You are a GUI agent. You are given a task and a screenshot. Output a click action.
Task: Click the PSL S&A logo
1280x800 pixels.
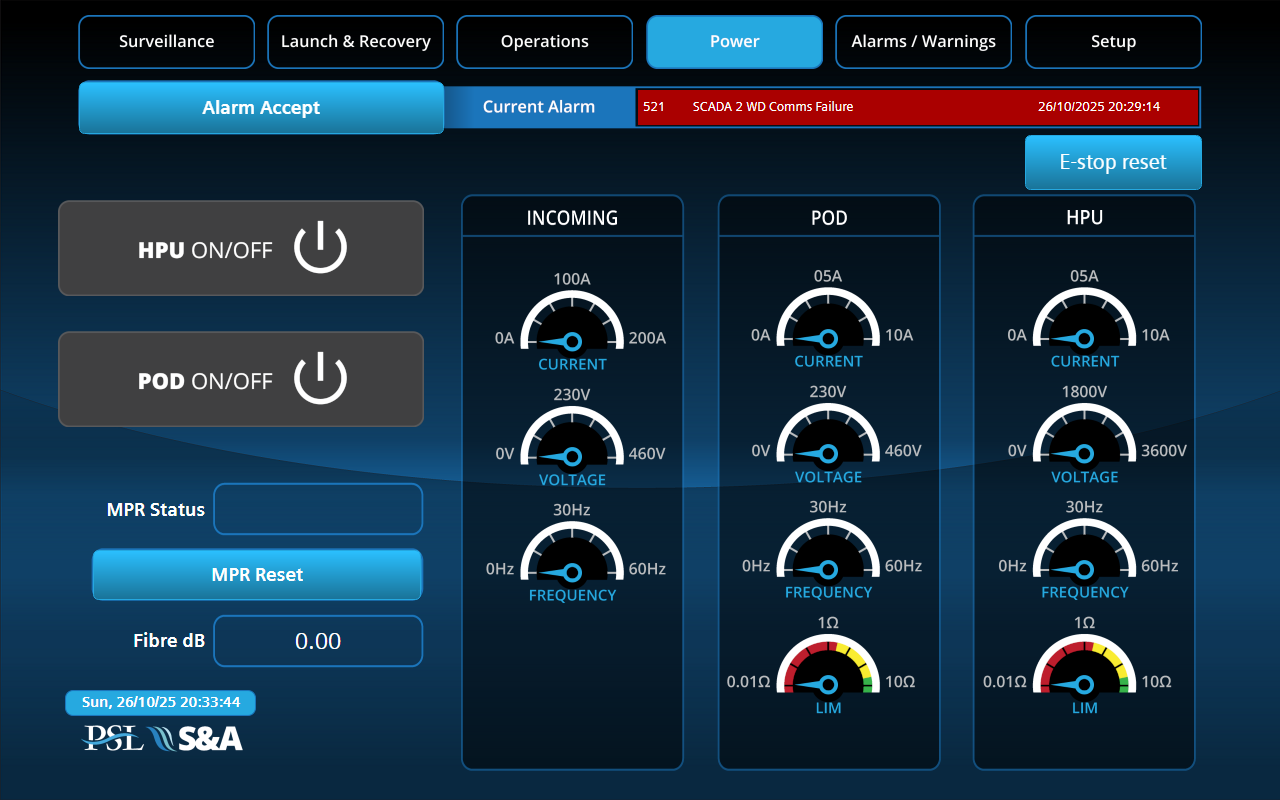[162, 738]
